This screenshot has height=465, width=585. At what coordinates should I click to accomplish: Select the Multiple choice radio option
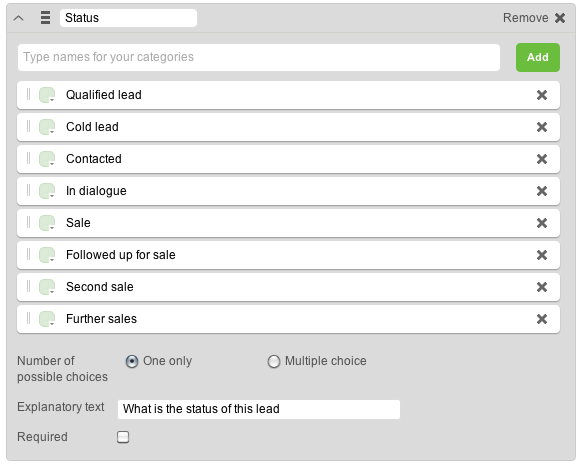(274, 361)
